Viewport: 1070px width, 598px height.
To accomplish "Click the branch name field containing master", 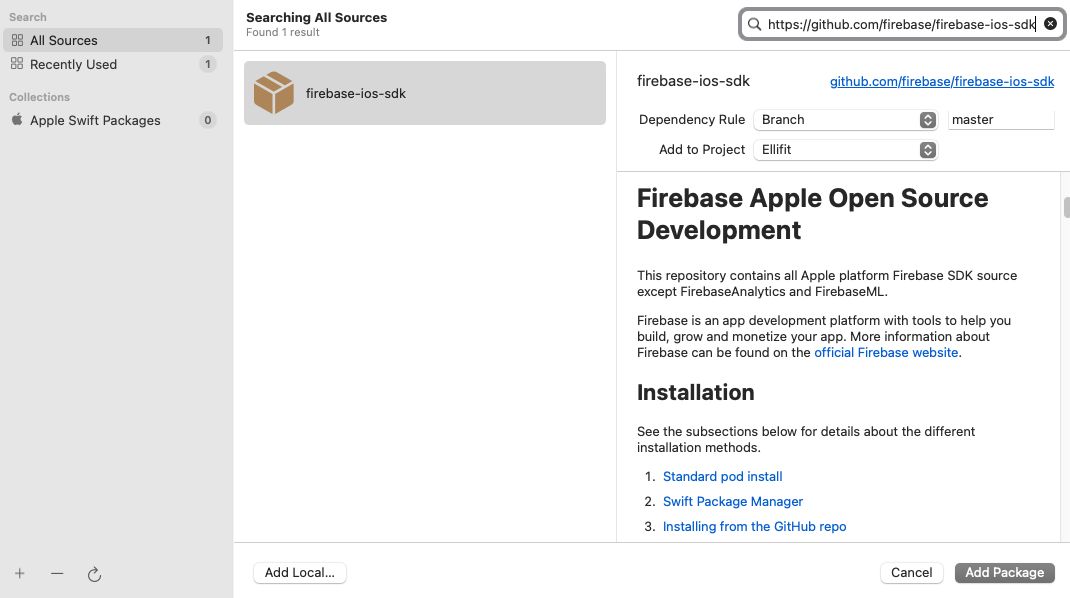I will [x=1000, y=119].
